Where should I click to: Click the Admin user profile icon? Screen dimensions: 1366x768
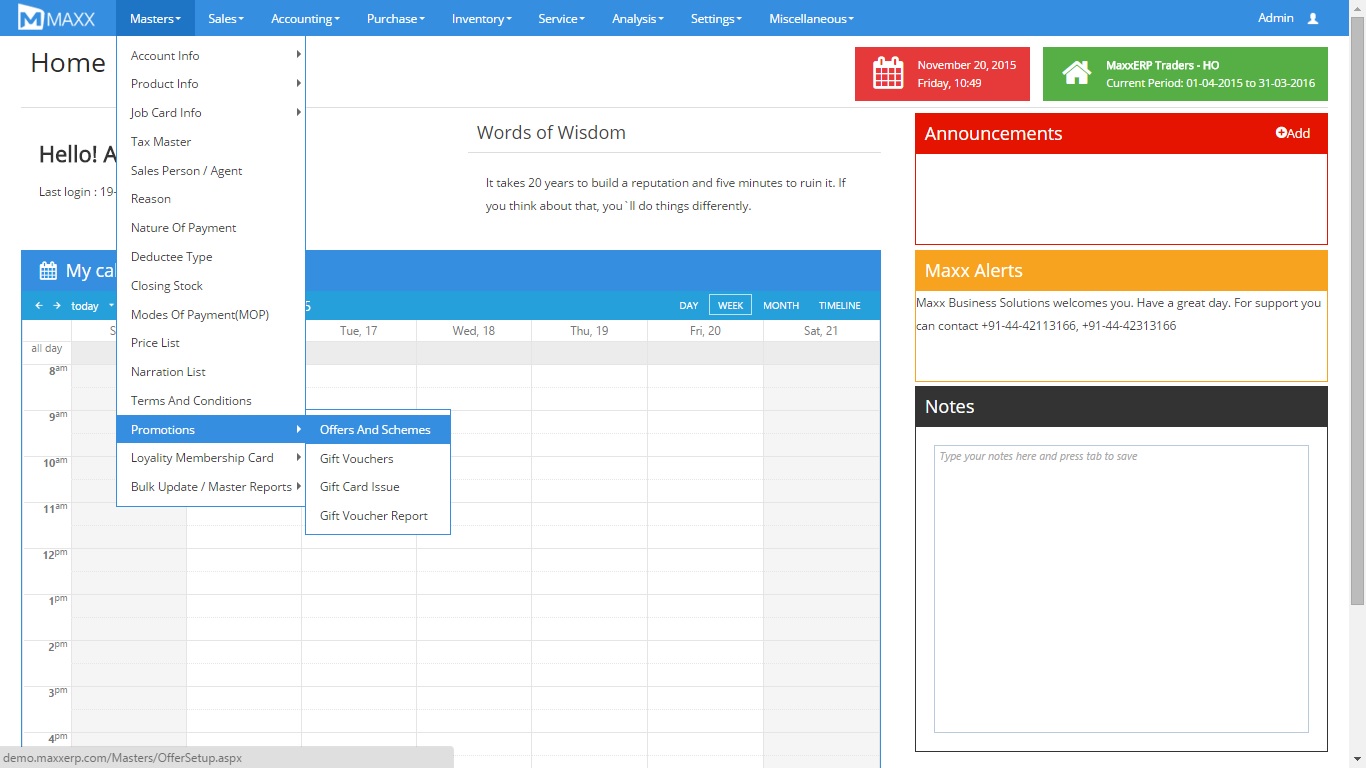point(1313,18)
